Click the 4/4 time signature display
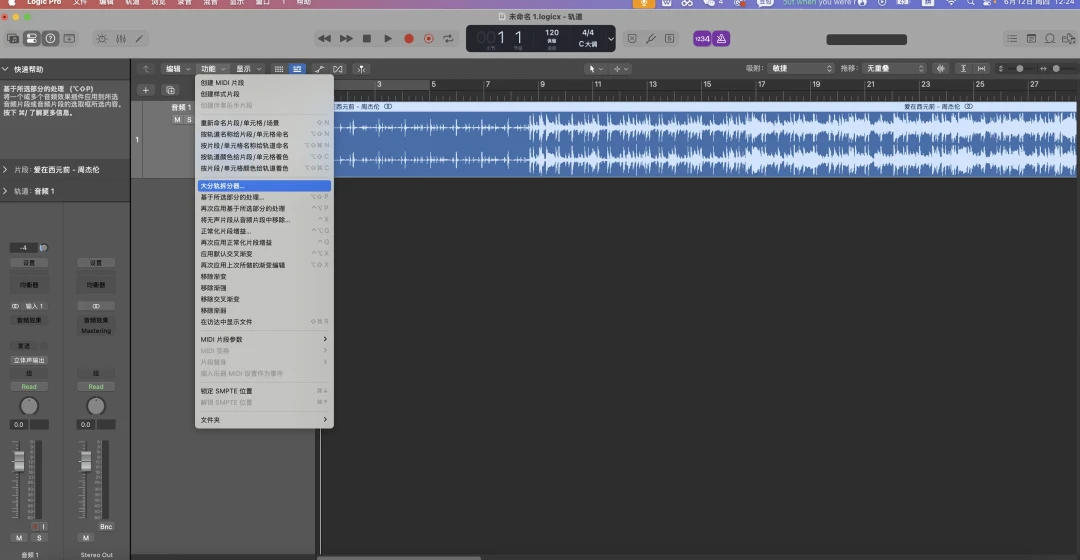The image size is (1080, 560). click(x=588, y=32)
